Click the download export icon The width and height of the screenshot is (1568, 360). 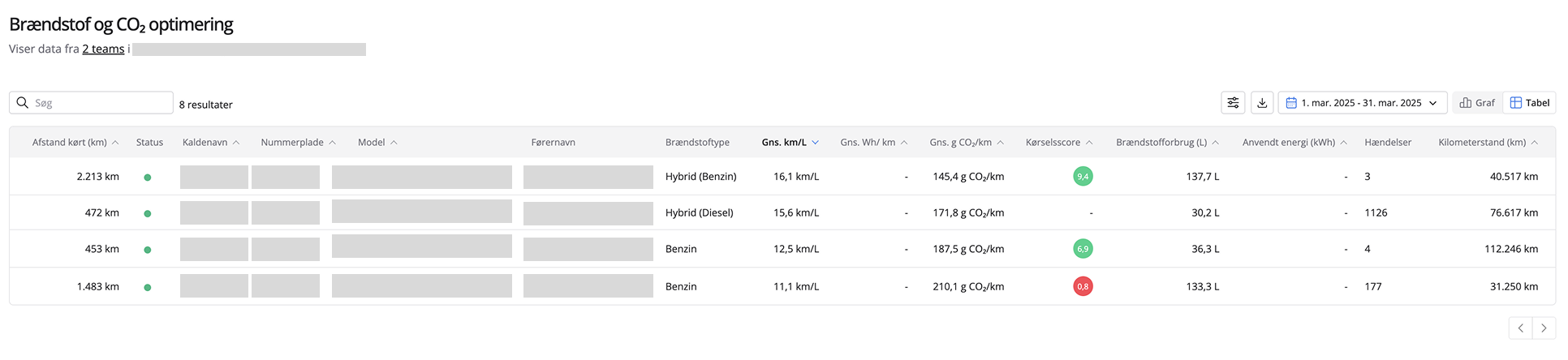coord(1262,103)
